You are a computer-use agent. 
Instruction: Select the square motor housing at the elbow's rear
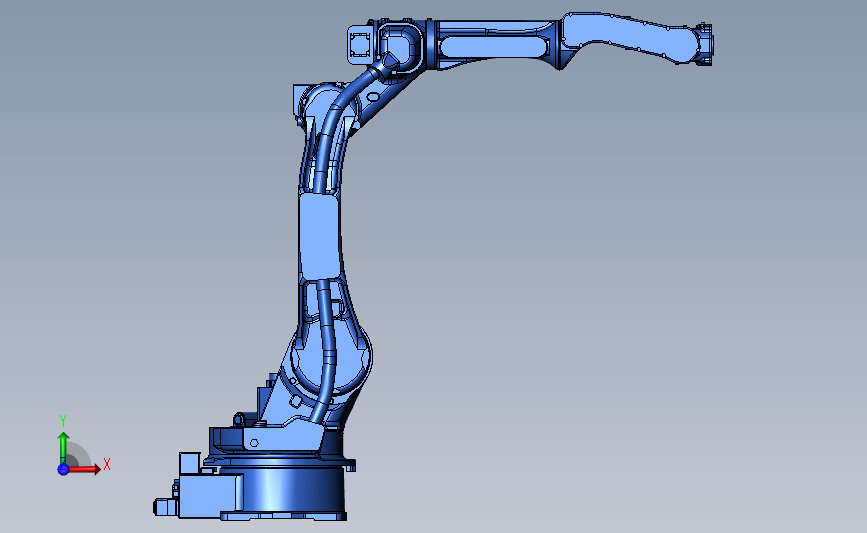[360, 44]
